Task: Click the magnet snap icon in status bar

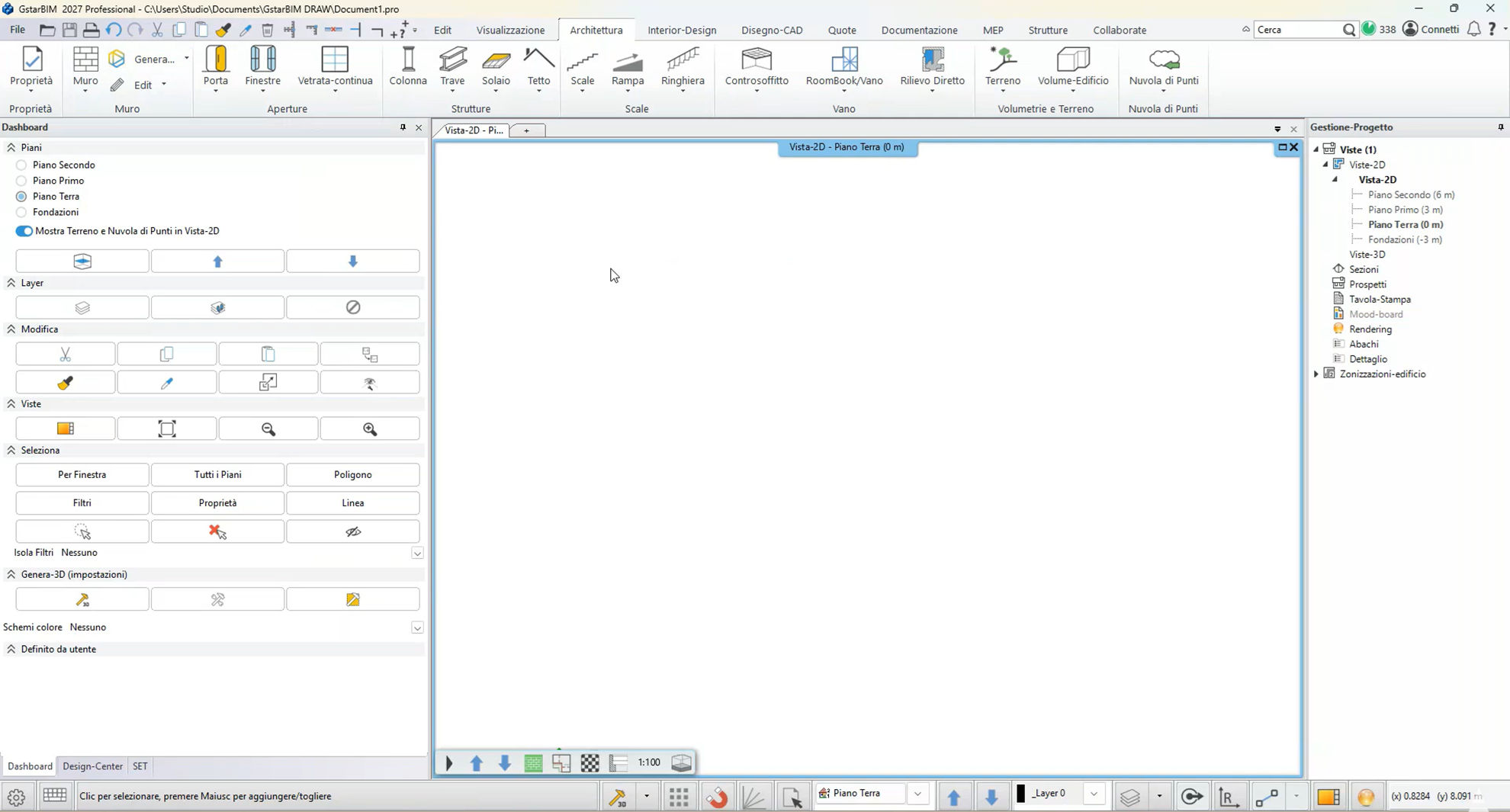Action: [x=717, y=797]
